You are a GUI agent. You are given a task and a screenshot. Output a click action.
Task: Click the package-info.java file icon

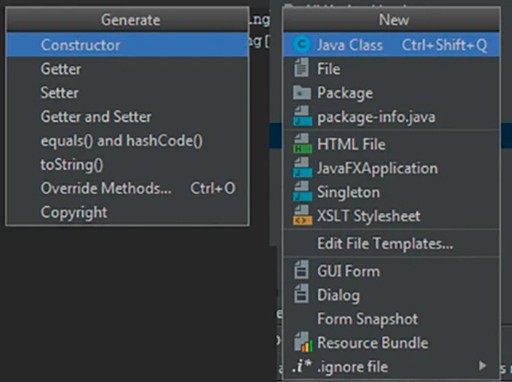coord(302,116)
